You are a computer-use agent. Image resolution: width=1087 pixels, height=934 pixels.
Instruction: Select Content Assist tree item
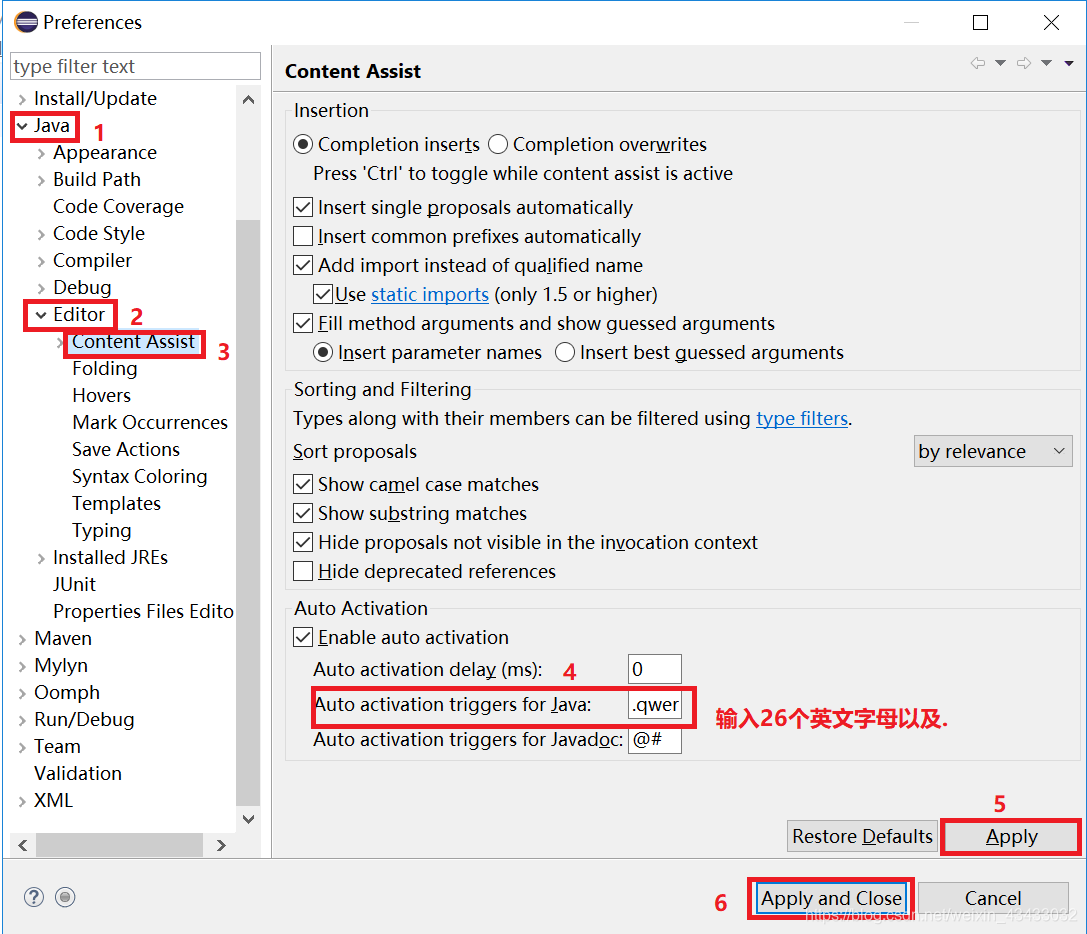[x=133, y=341]
